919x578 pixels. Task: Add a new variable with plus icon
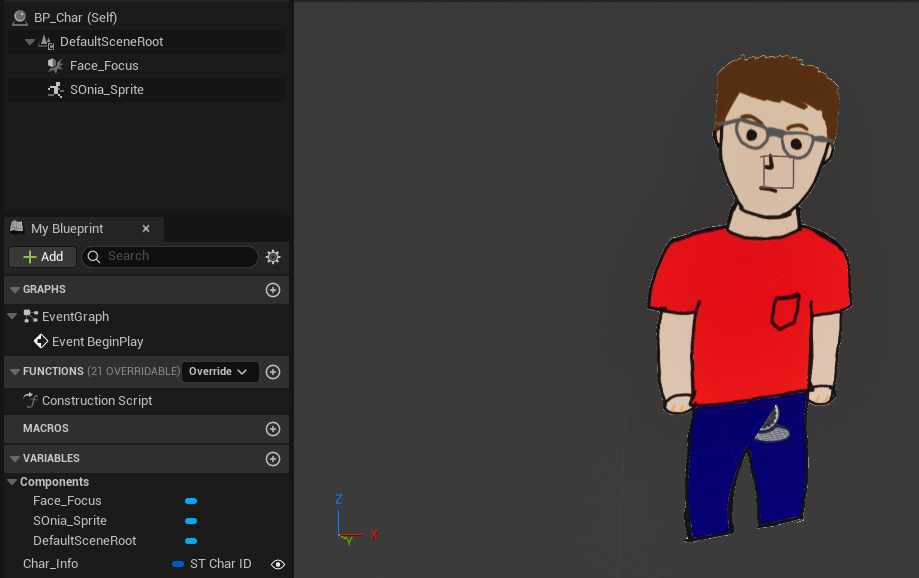273,459
